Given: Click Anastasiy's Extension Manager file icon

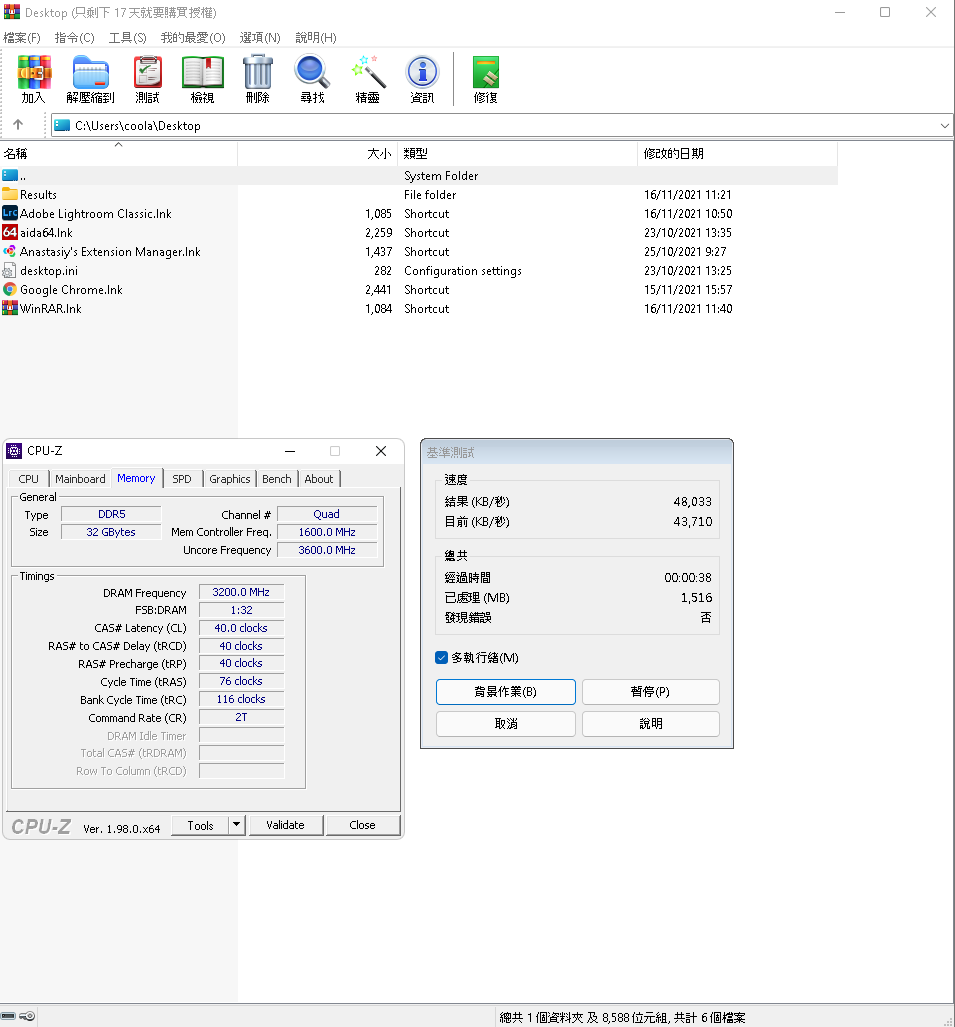Looking at the screenshot, I should click(x=10, y=252).
